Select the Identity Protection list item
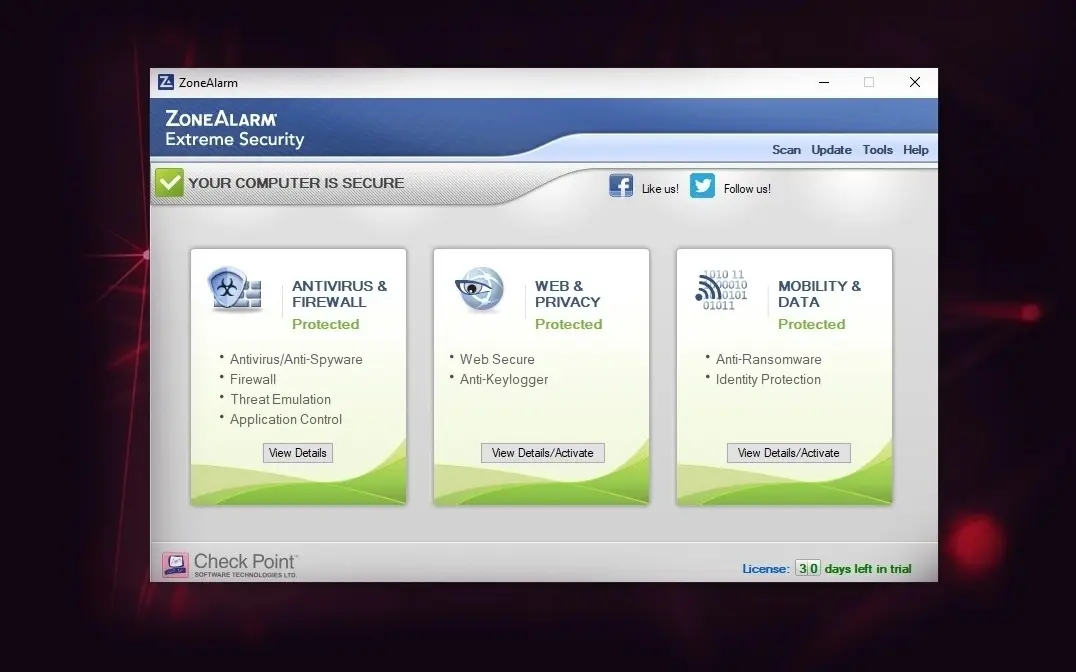 pyautogui.click(x=768, y=379)
